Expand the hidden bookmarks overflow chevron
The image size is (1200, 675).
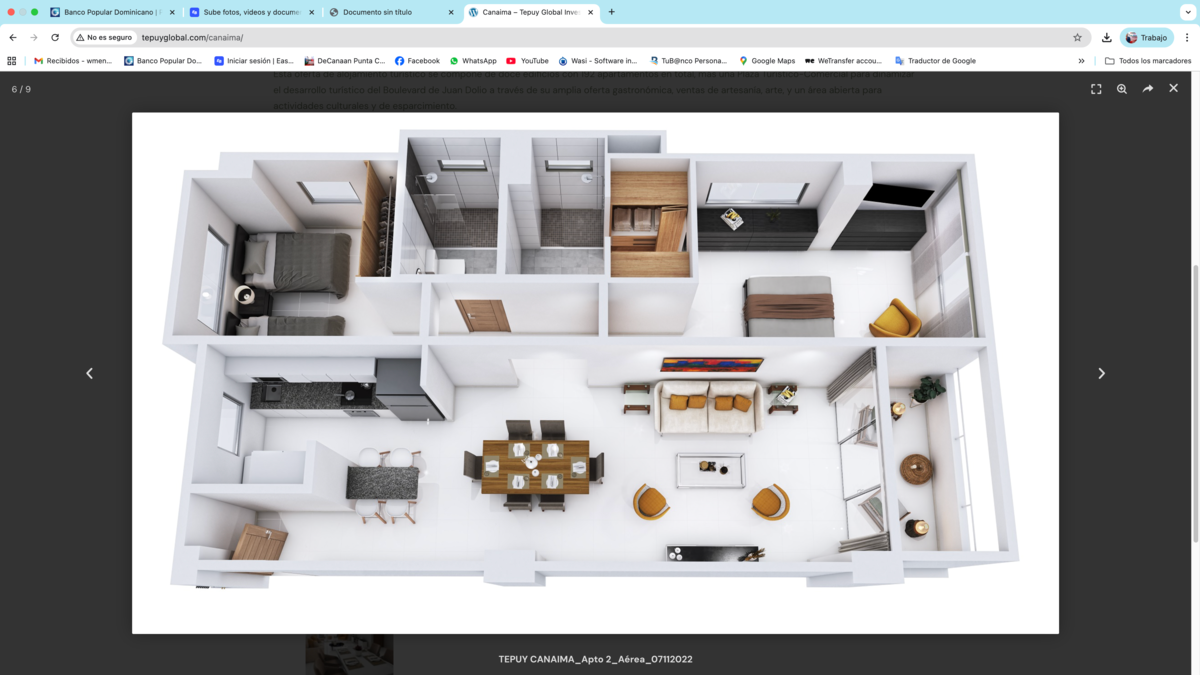point(1081,61)
